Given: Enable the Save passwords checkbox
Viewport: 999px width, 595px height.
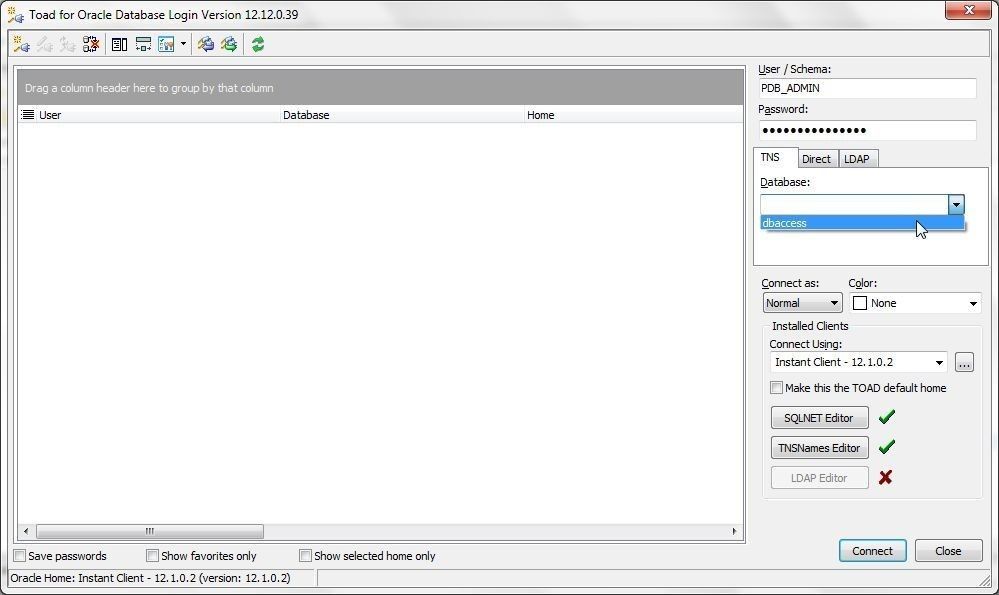Looking at the screenshot, I should click(20, 556).
